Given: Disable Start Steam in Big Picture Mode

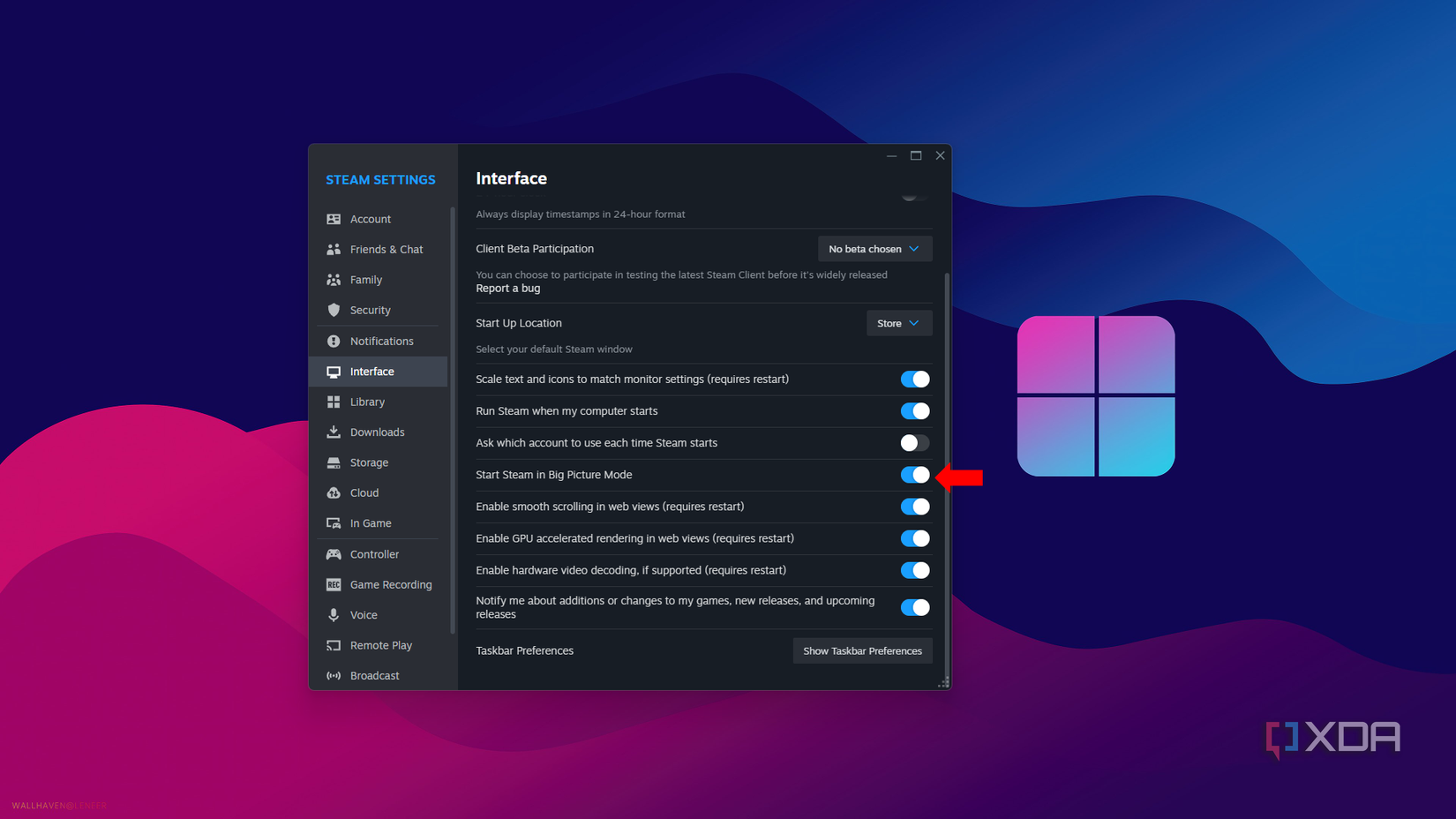Looking at the screenshot, I should click(x=914, y=475).
